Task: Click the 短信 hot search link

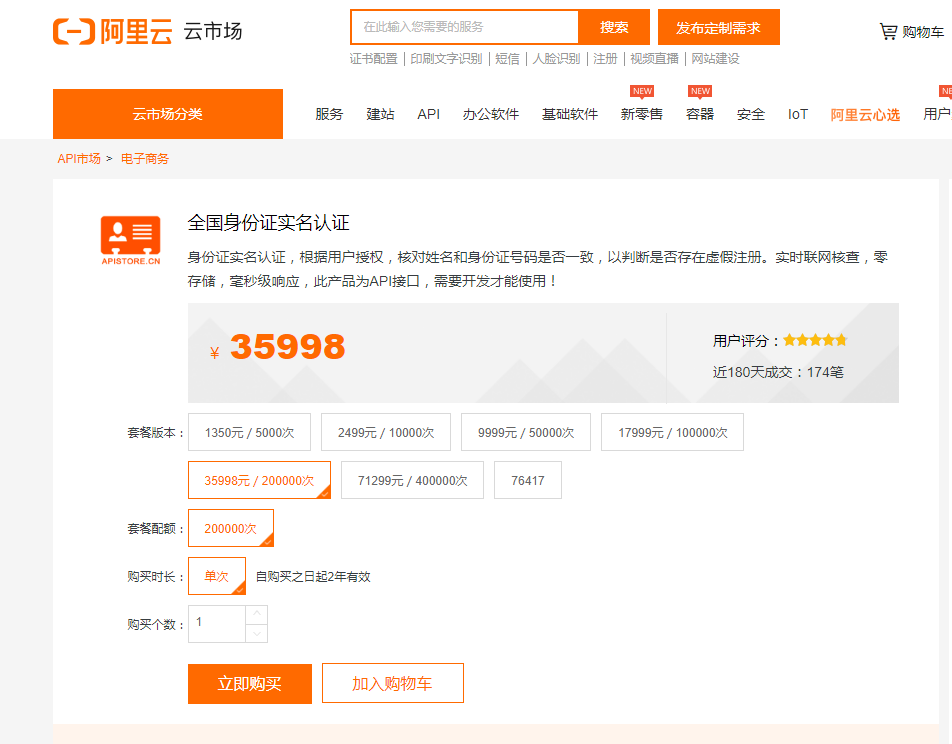Action: coord(507,58)
